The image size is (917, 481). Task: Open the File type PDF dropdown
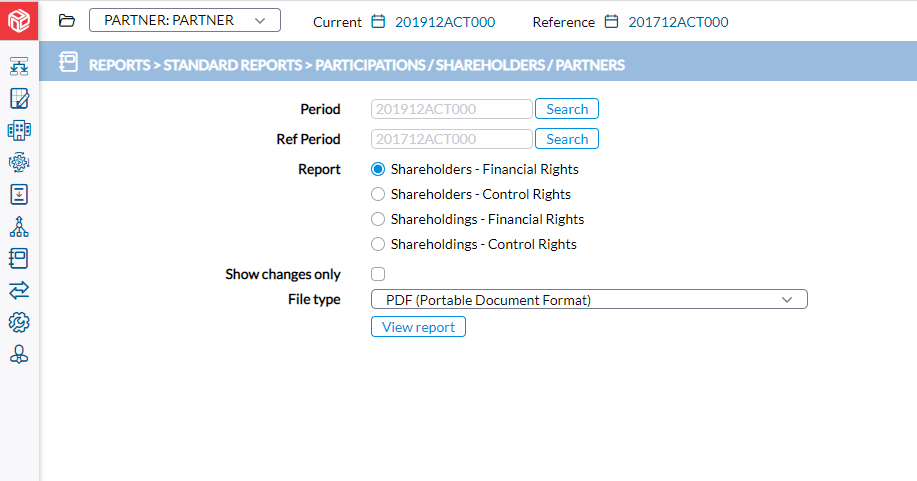point(589,300)
